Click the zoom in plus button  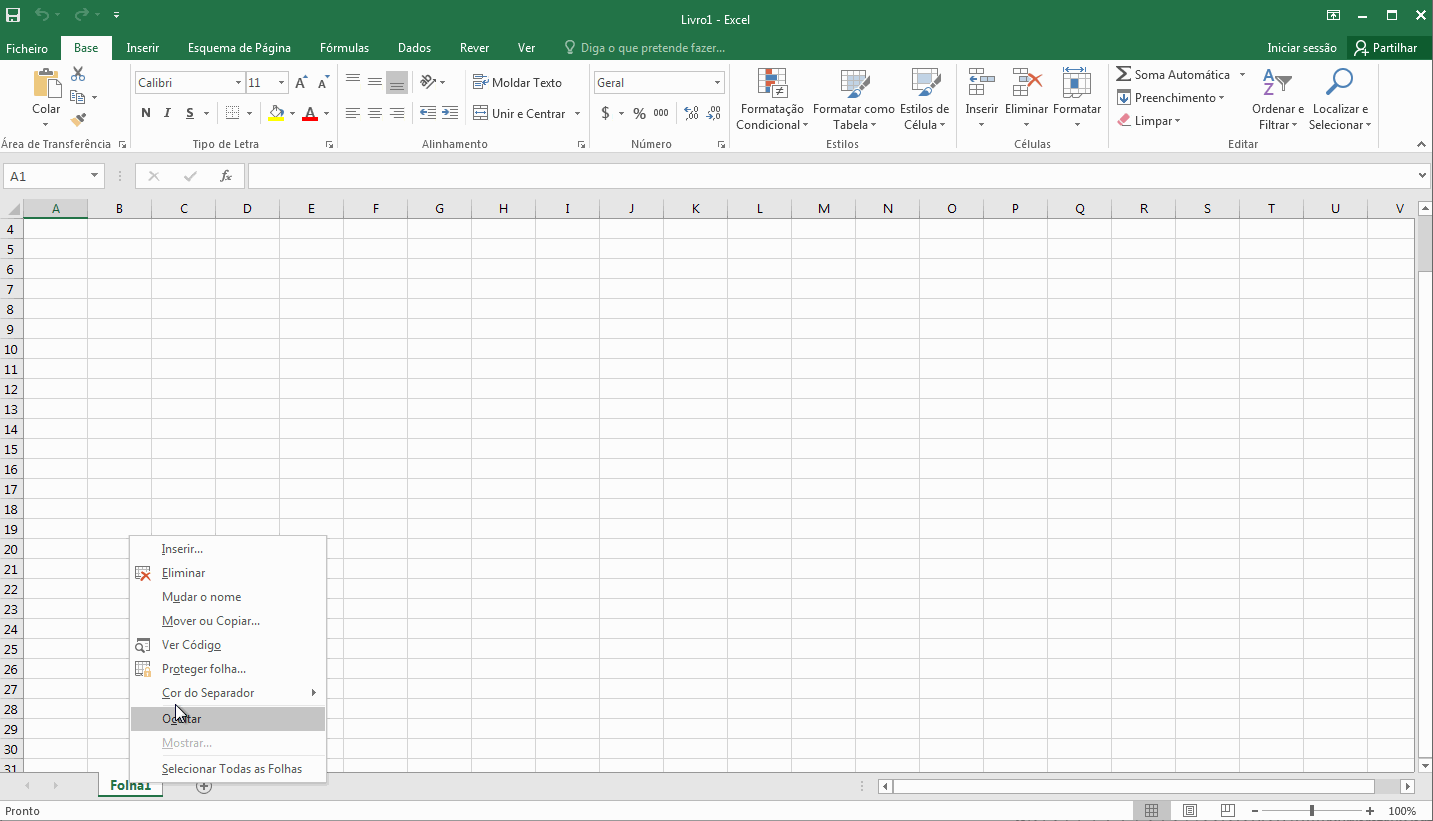click(x=1370, y=811)
